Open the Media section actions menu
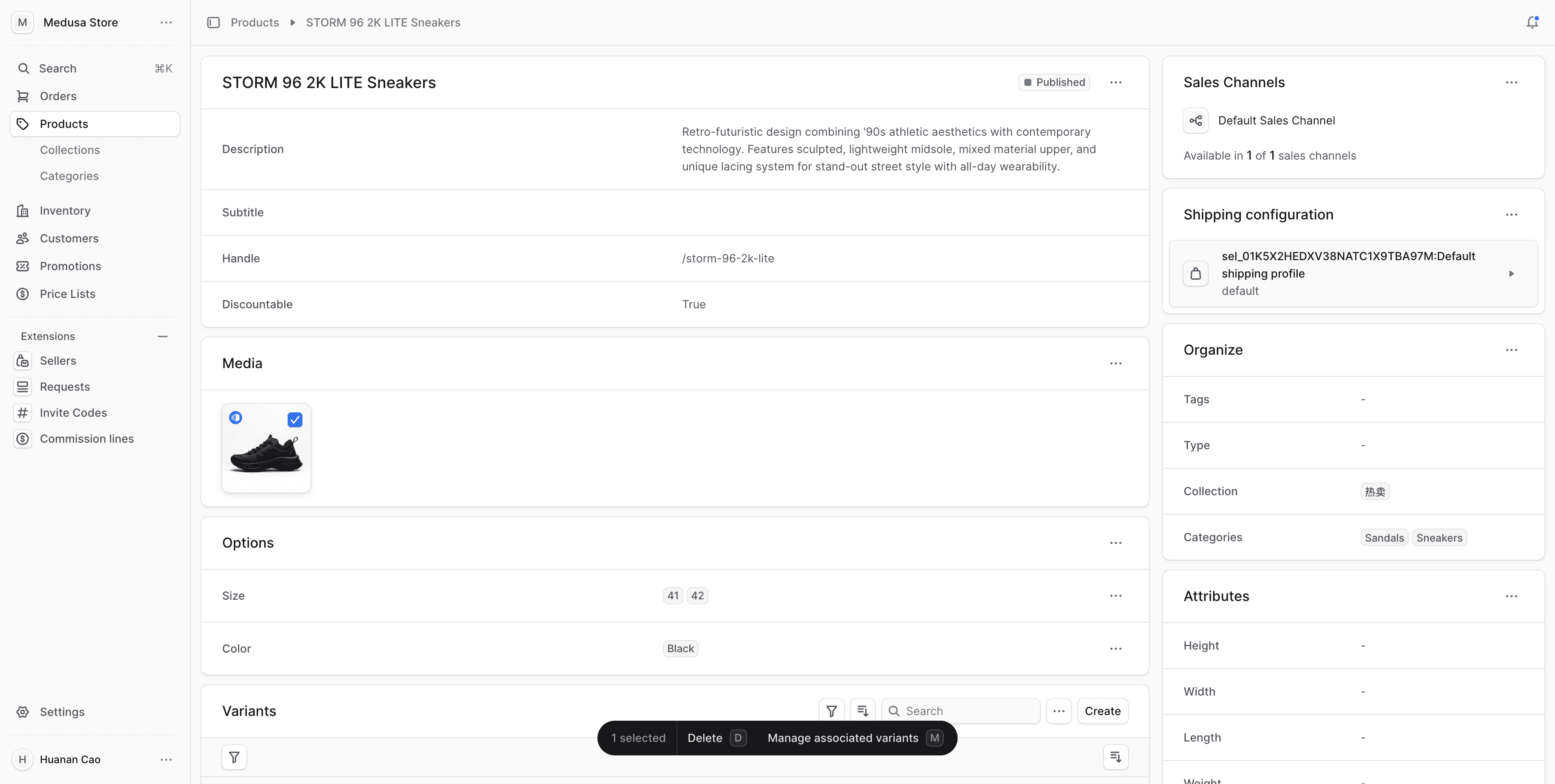Image resolution: width=1555 pixels, height=784 pixels. point(1115,363)
